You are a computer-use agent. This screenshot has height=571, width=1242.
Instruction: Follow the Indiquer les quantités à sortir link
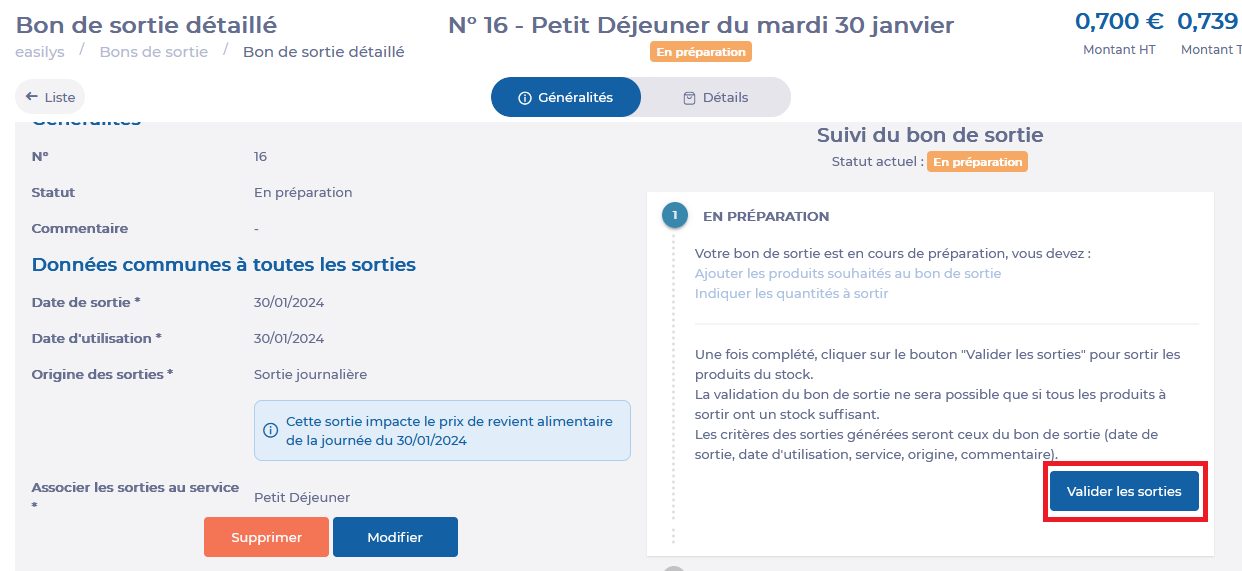click(x=791, y=293)
